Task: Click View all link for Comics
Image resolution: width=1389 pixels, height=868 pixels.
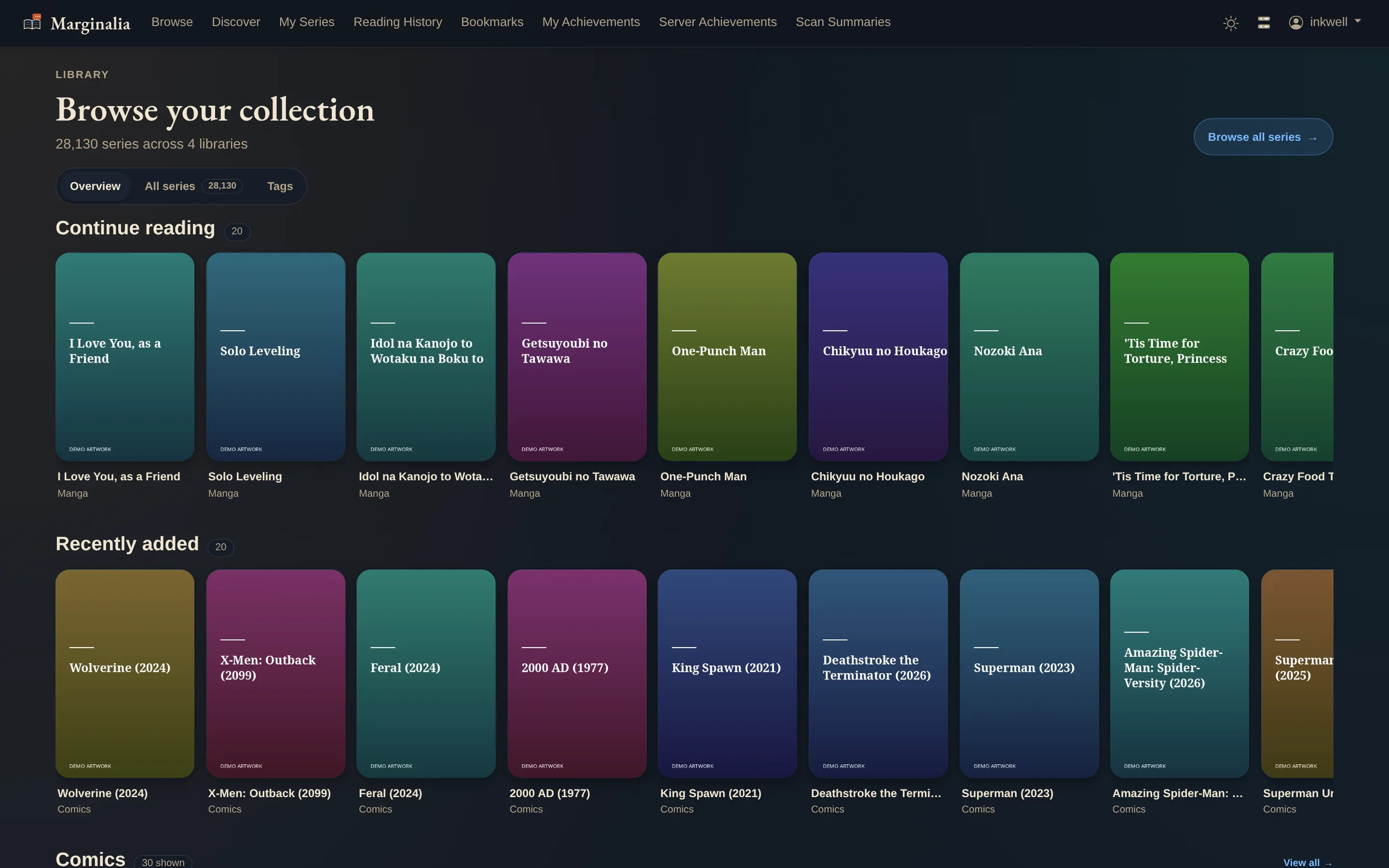Action: 1307,862
